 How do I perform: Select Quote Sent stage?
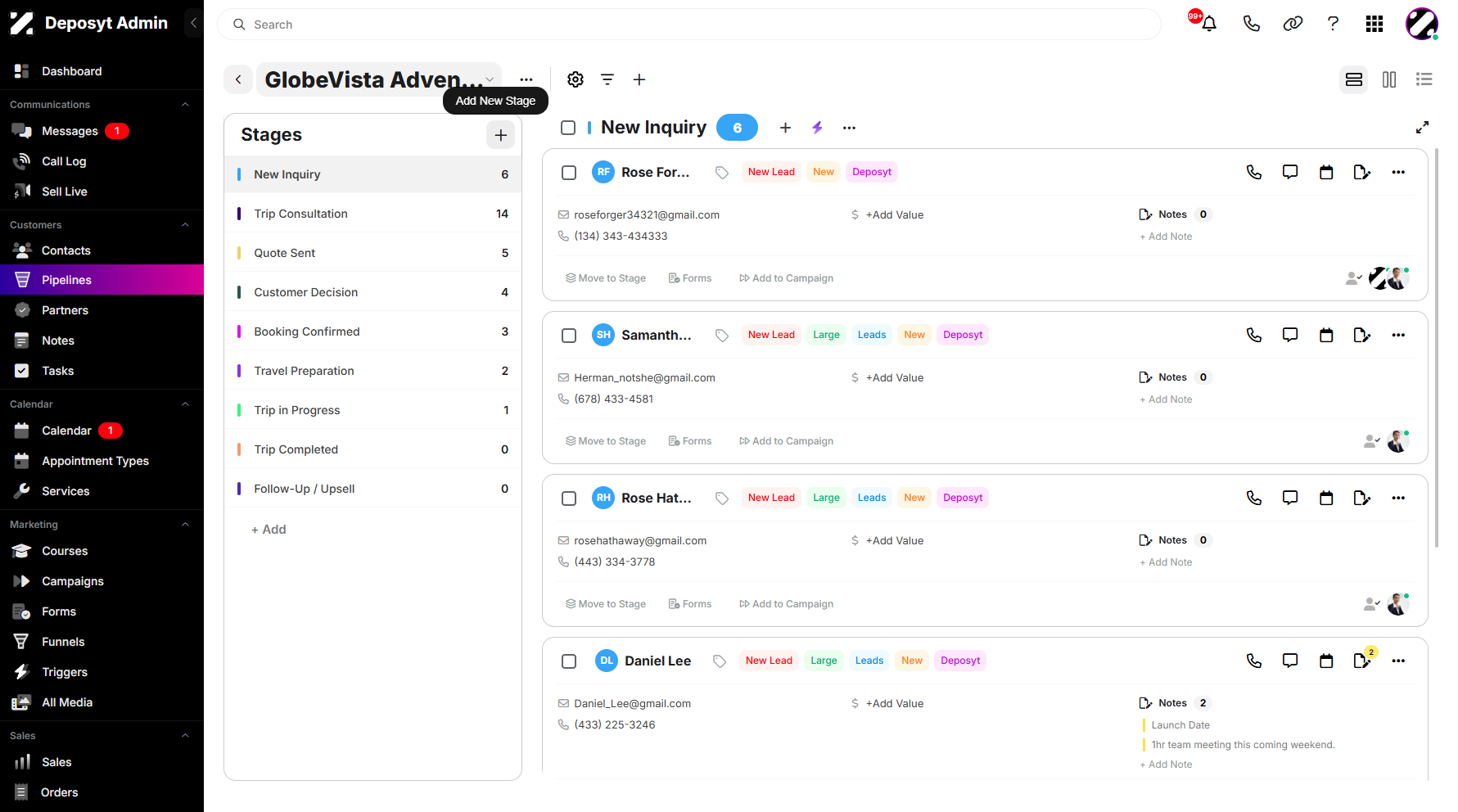(x=372, y=253)
